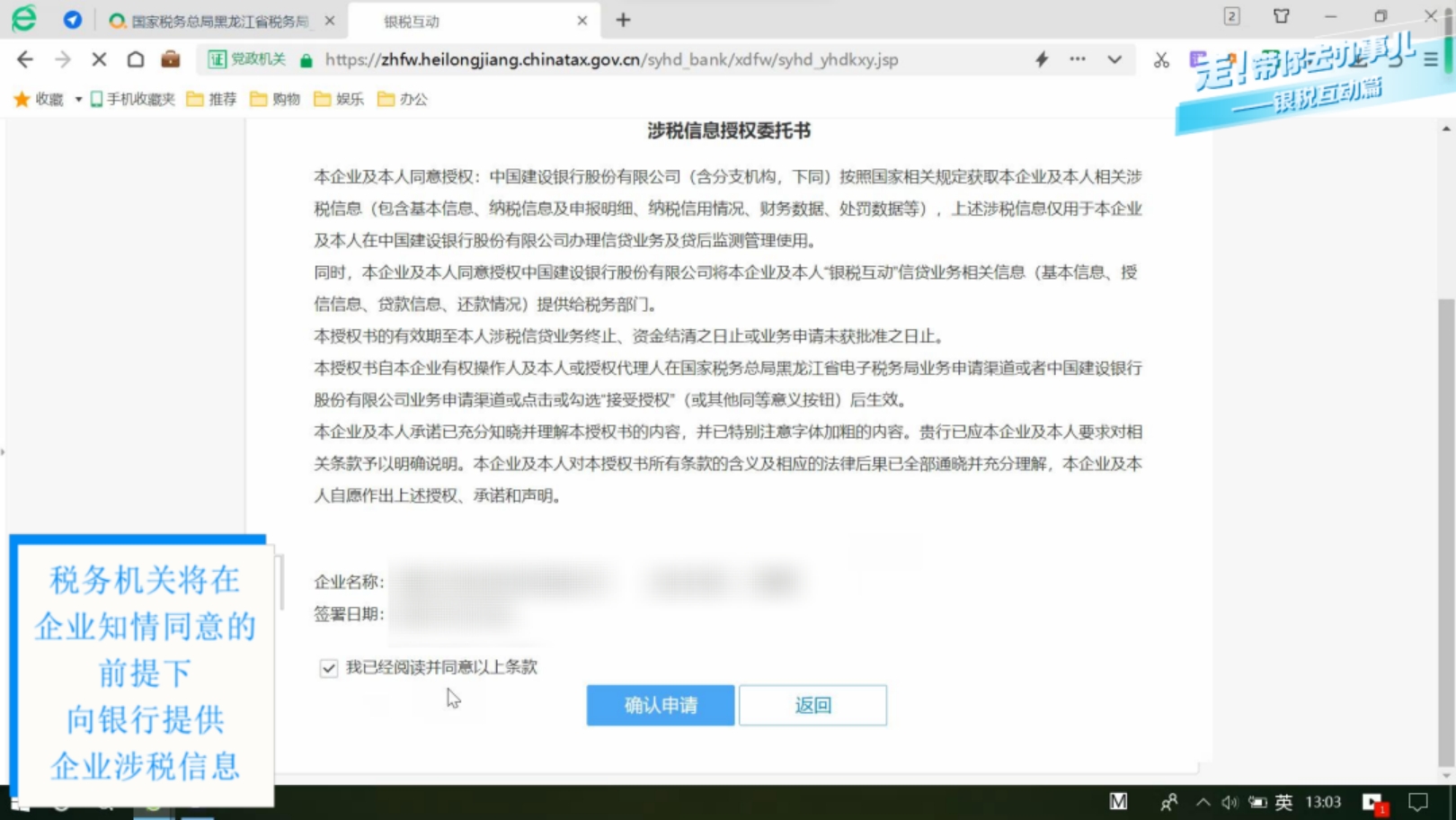This screenshot has width=1456, height=820.
Task: Go back using the back arrow
Action: tap(25, 59)
